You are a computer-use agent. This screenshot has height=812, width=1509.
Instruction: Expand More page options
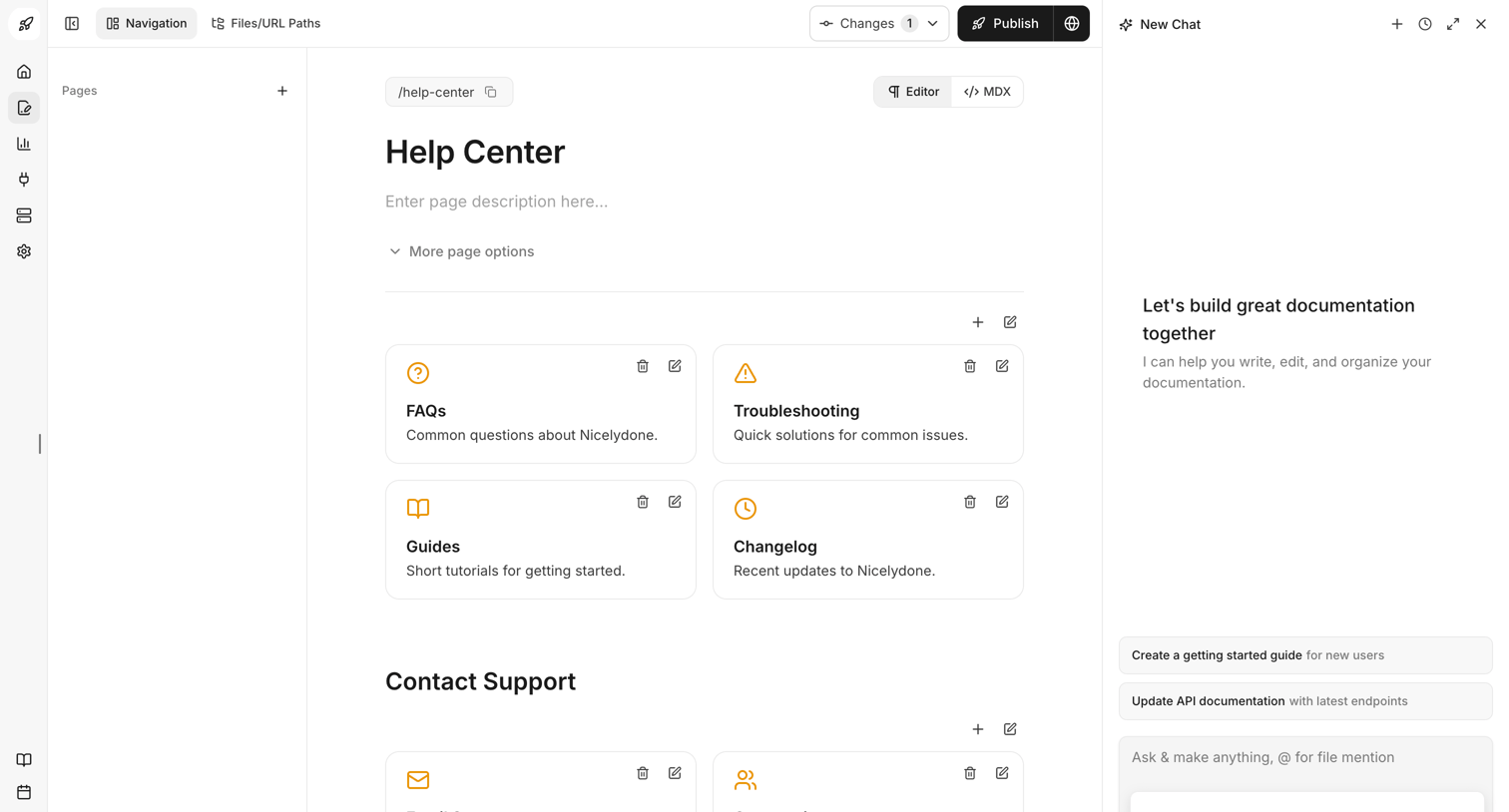[461, 251]
